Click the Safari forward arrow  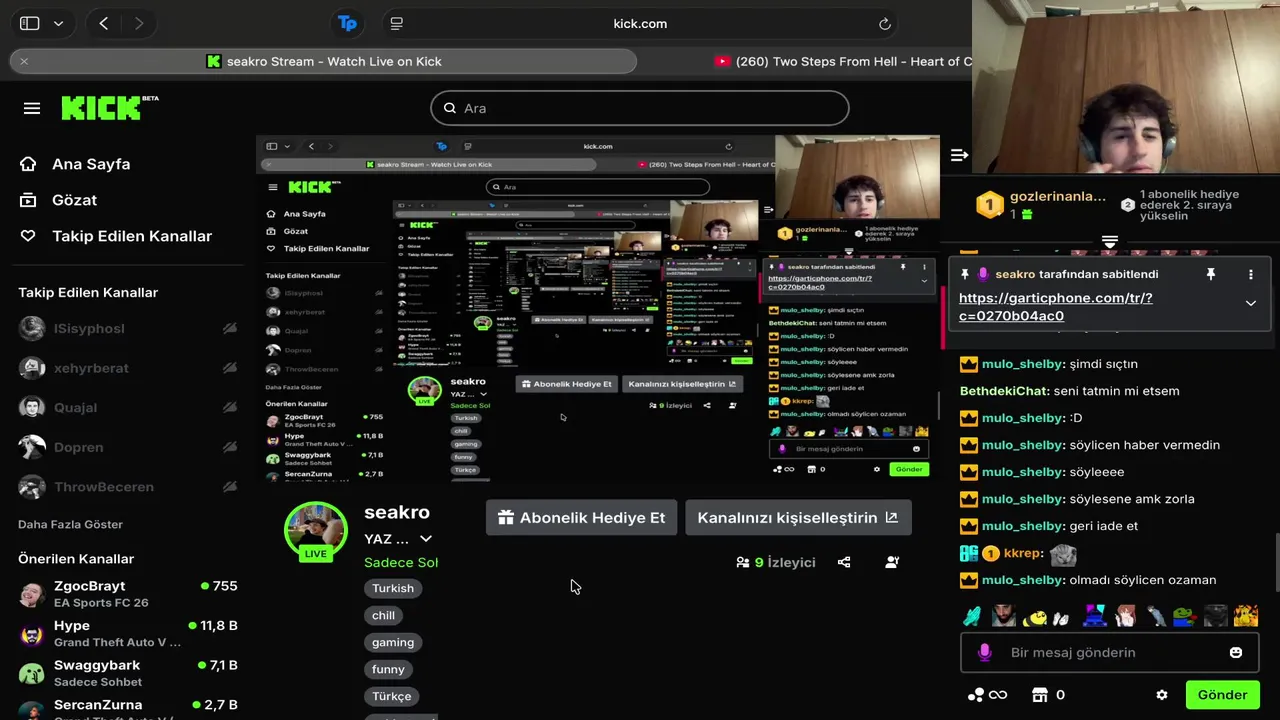click(138, 23)
